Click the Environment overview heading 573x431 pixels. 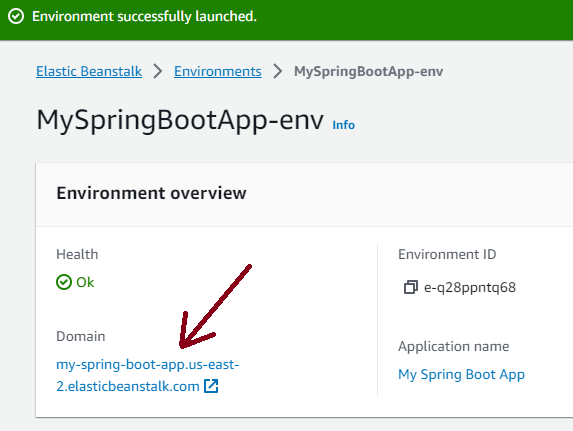[151, 193]
